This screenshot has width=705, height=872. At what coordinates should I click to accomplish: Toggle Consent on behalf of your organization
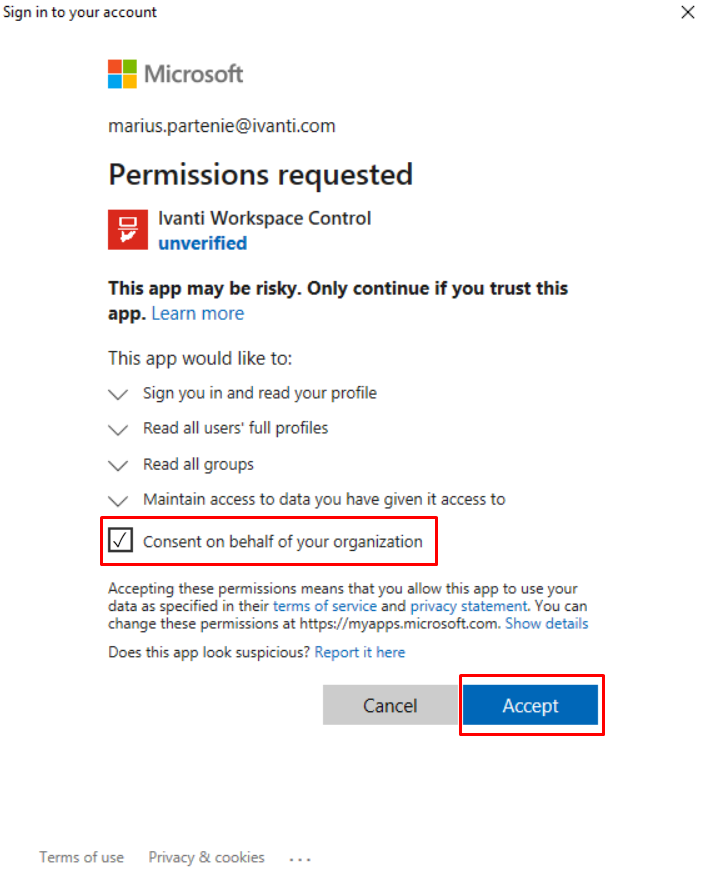tap(120, 541)
